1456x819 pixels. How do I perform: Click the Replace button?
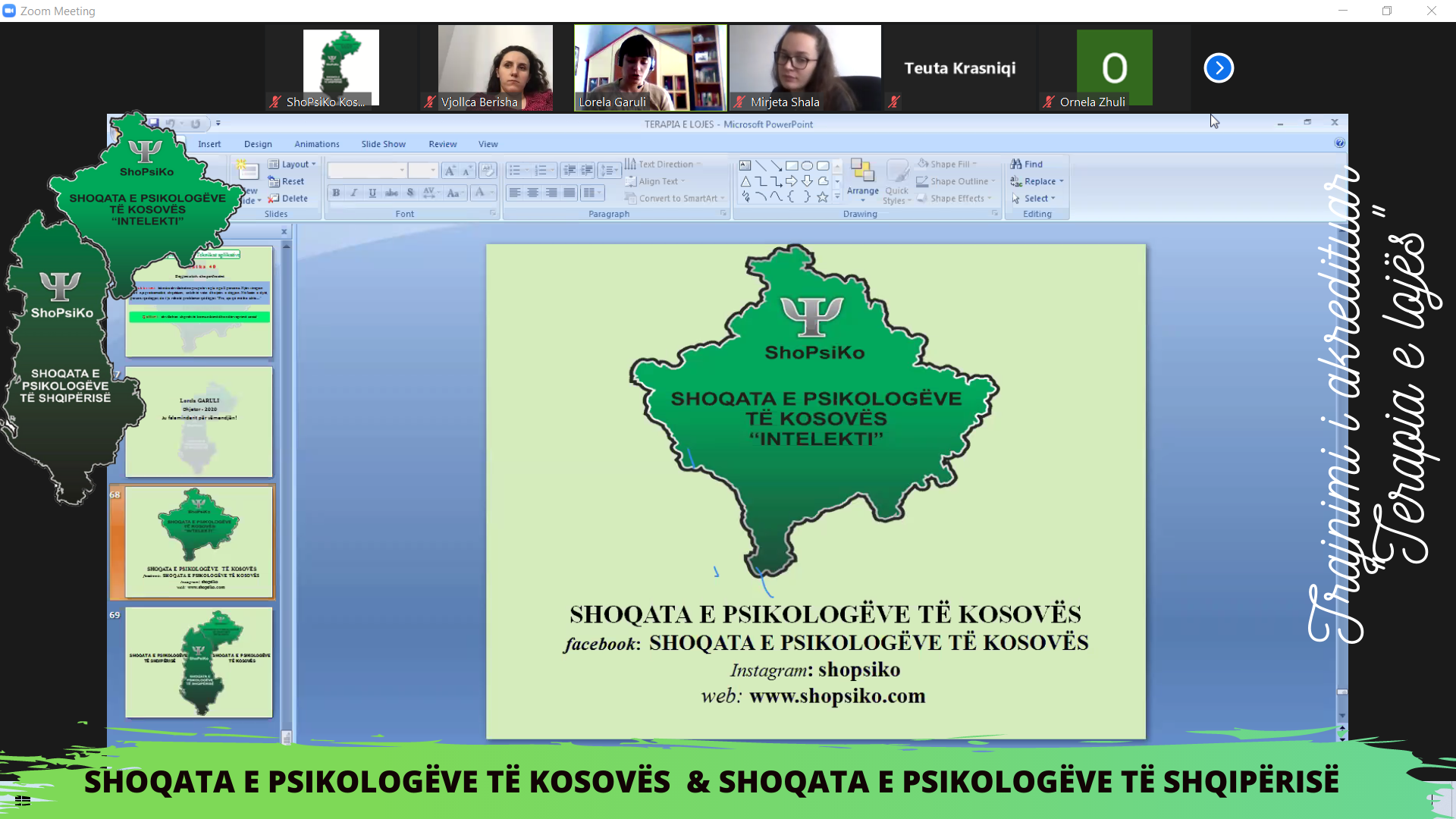[x=1037, y=181]
